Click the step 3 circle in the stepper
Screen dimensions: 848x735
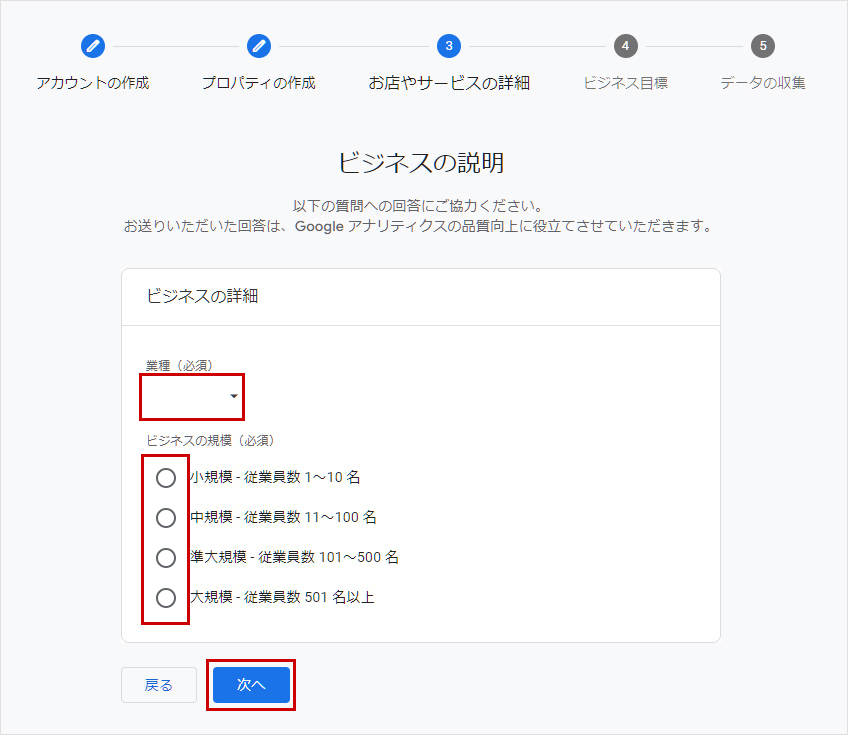pyautogui.click(x=449, y=46)
